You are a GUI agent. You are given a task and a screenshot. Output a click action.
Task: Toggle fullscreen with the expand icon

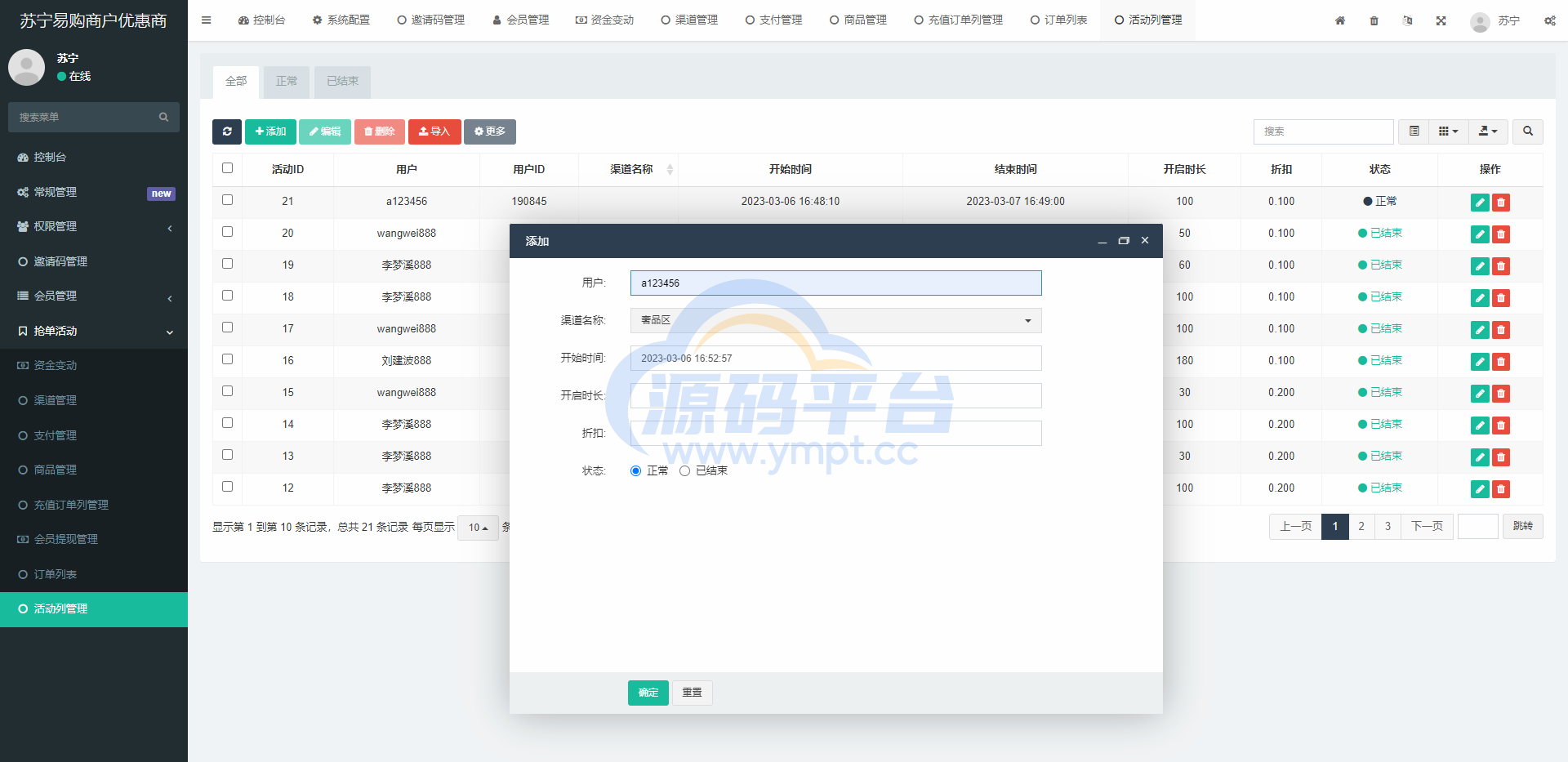click(1441, 20)
